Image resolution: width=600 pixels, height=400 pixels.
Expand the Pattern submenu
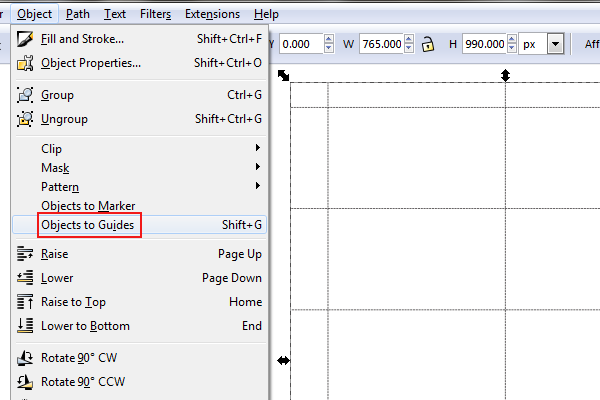click(x=139, y=187)
